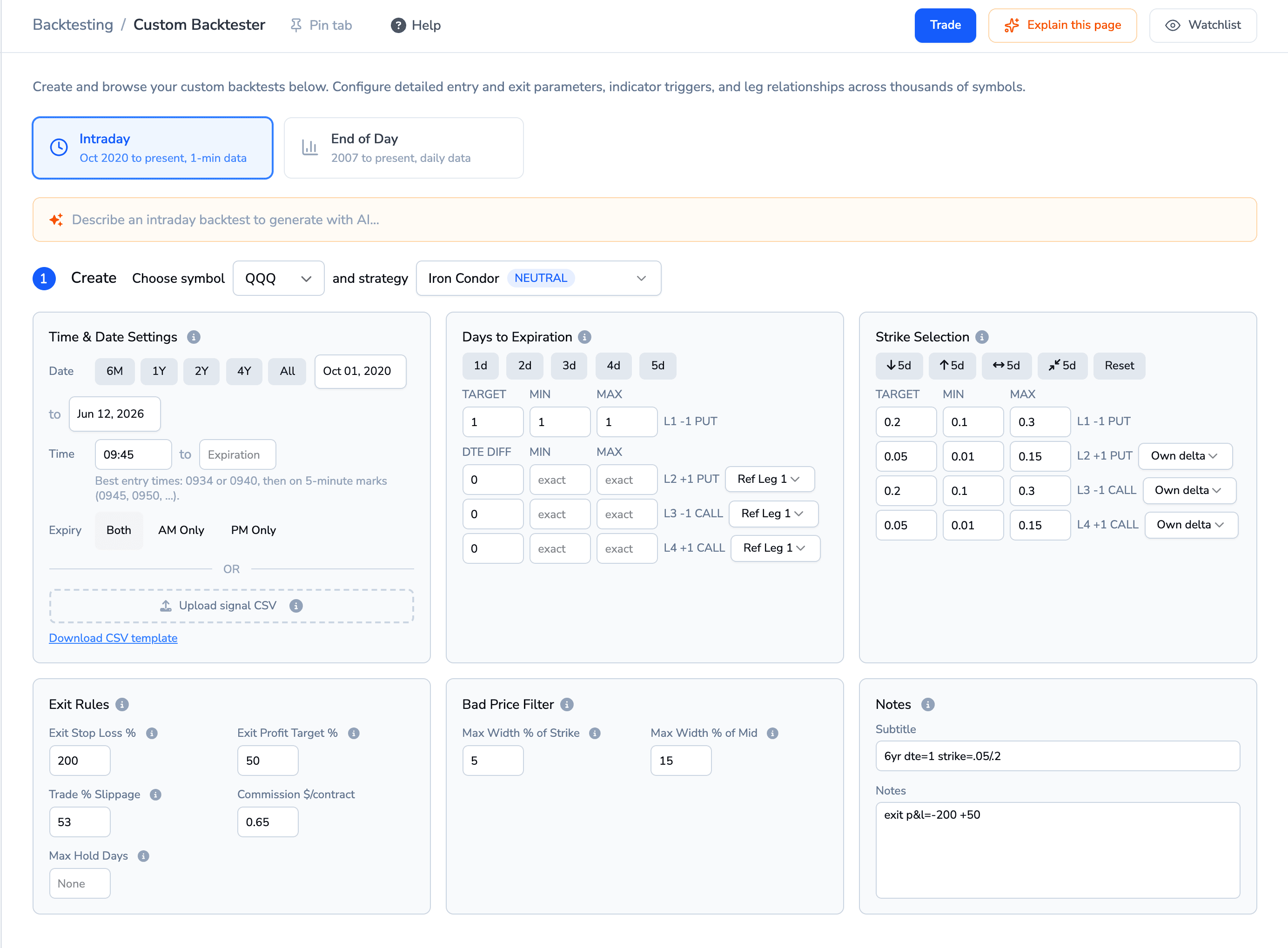Open Own delta dropdown for L2 +1 PUT
Viewport: 1288px width, 948px height.
coord(1185,456)
